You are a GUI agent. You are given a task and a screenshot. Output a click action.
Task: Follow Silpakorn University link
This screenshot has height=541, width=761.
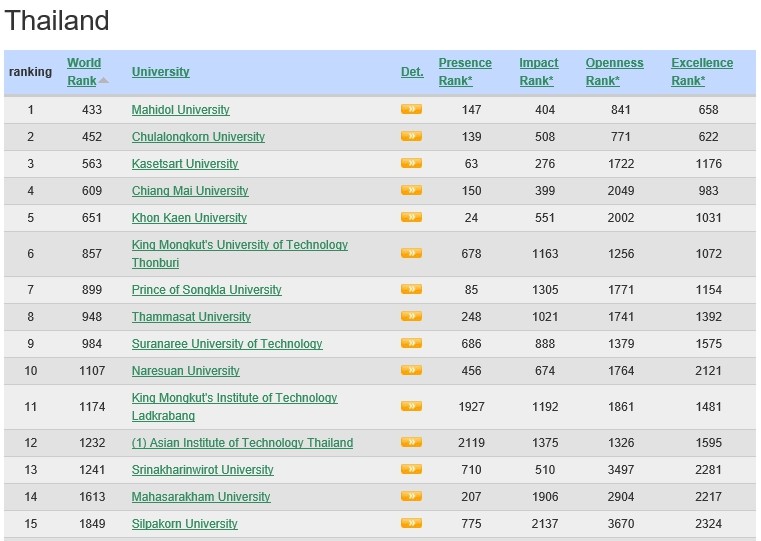click(x=184, y=524)
